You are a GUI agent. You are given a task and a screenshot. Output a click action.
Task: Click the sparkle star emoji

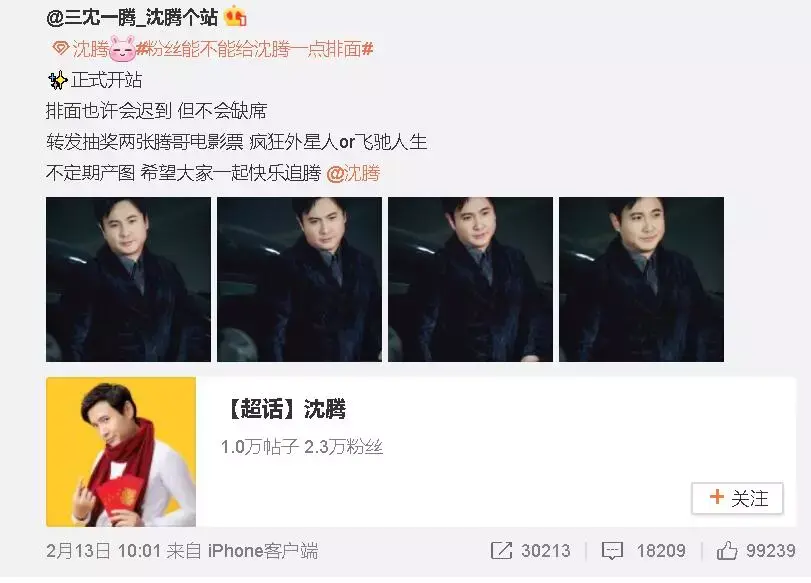pyautogui.click(x=57, y=80)
